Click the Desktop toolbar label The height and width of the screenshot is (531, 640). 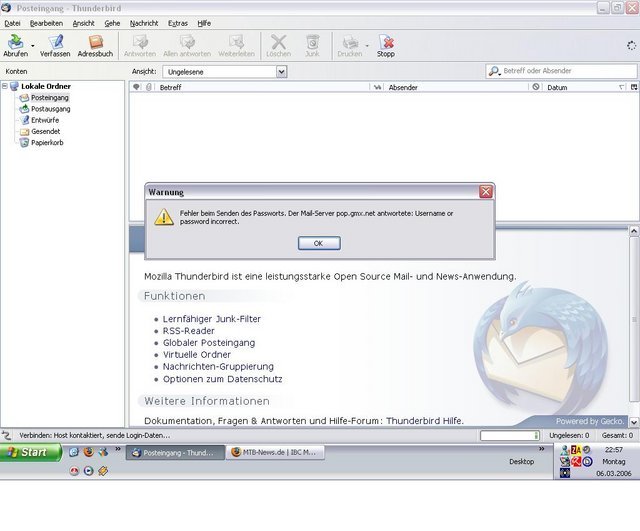522,462
